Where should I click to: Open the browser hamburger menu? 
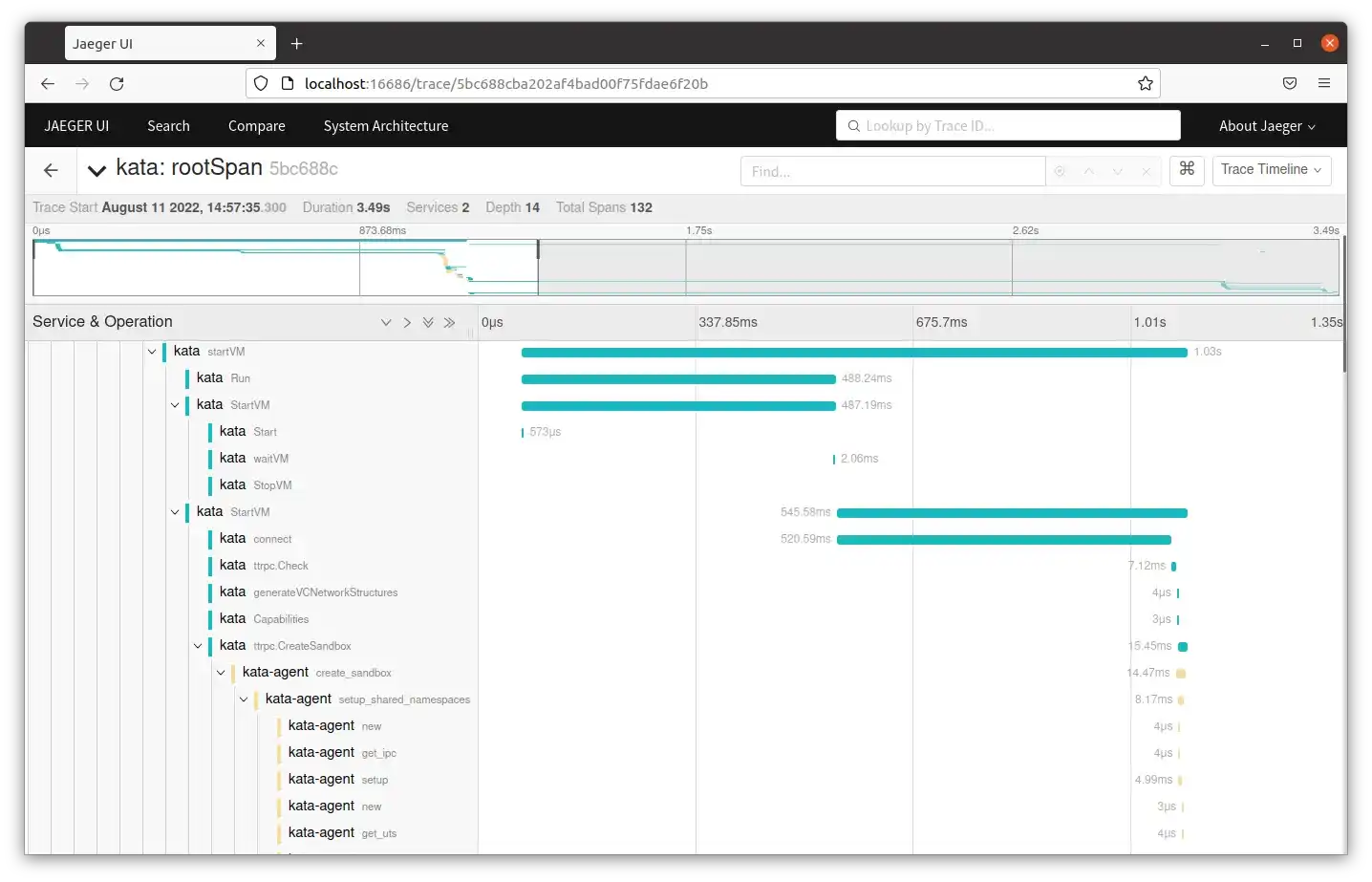point(1323,84)
